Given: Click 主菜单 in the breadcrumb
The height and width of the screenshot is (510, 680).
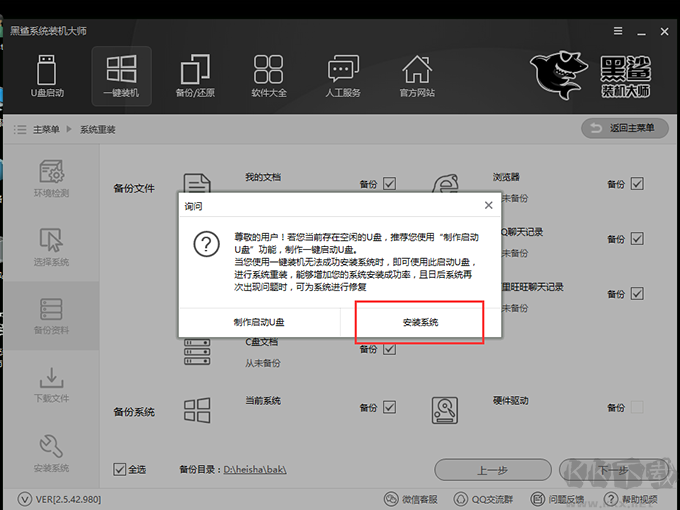Looking at the screenshot, I should (46, 129).
